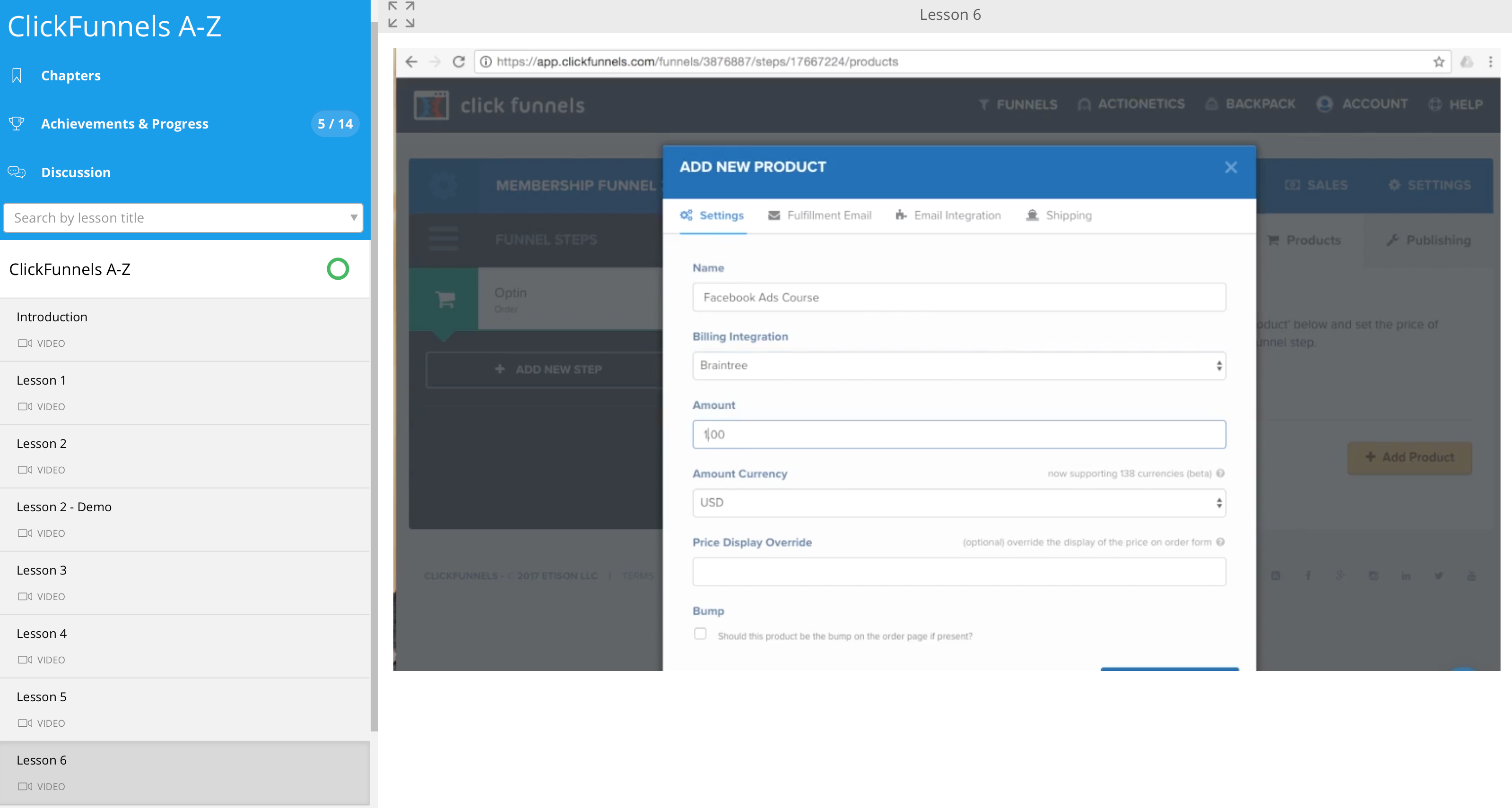
Task: Click the Discussion chat bubbles icon
Action: point(17,172)
